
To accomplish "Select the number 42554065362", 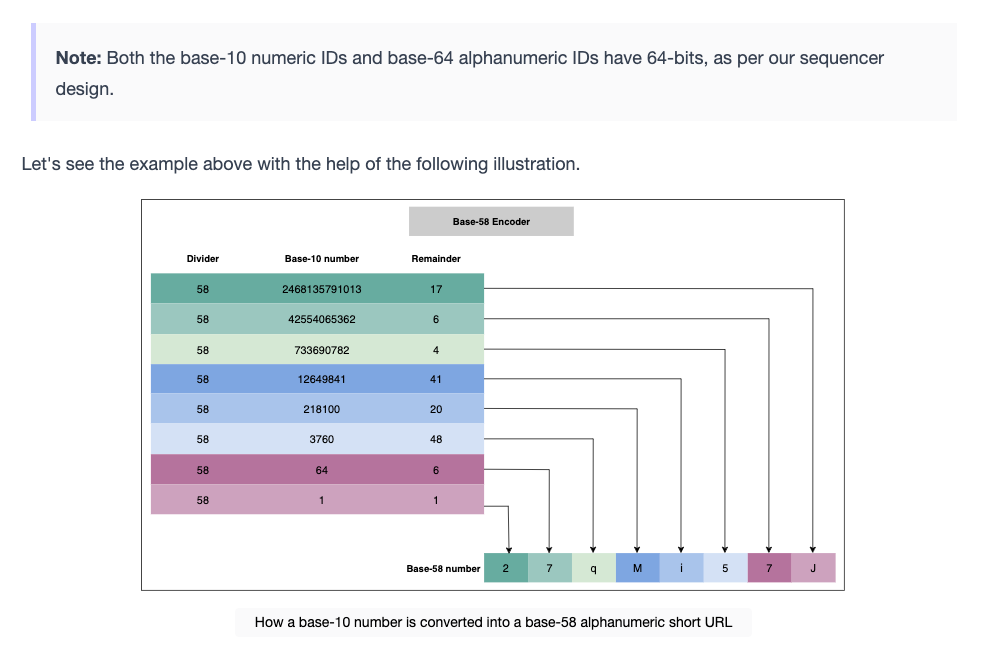I will click(322, 320).
